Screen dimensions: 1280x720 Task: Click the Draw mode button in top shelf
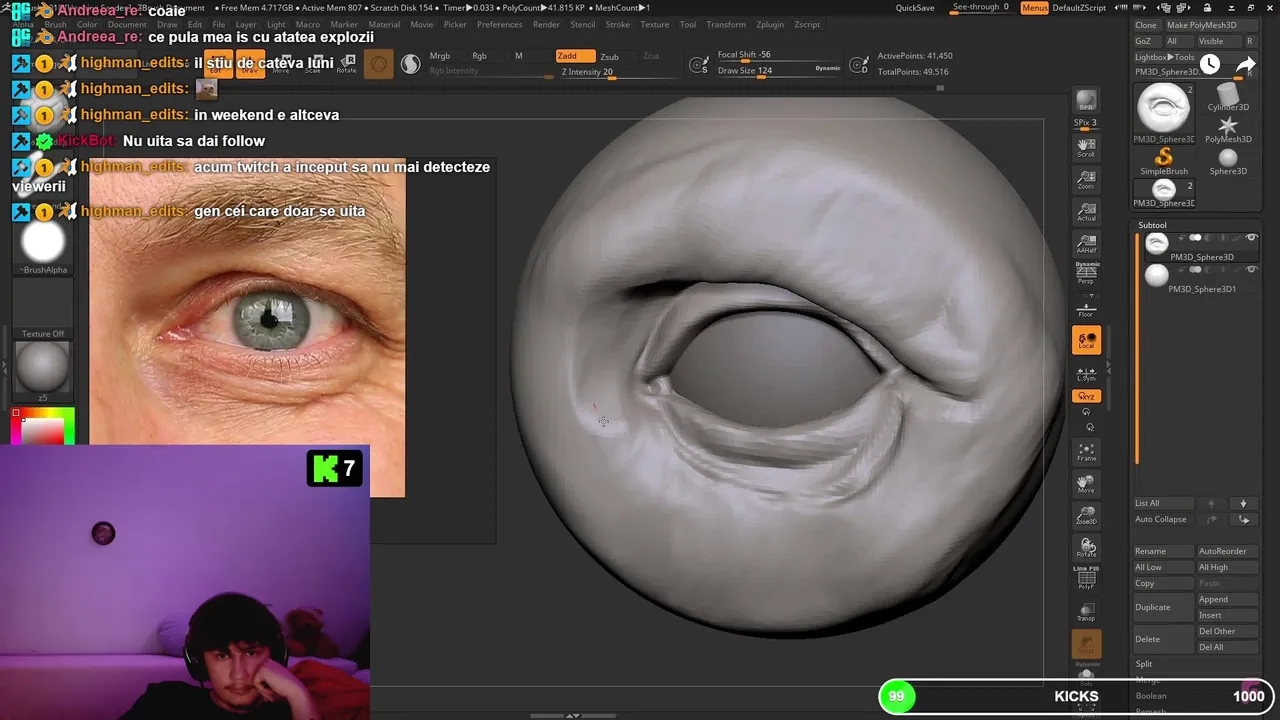coord(250,64)
